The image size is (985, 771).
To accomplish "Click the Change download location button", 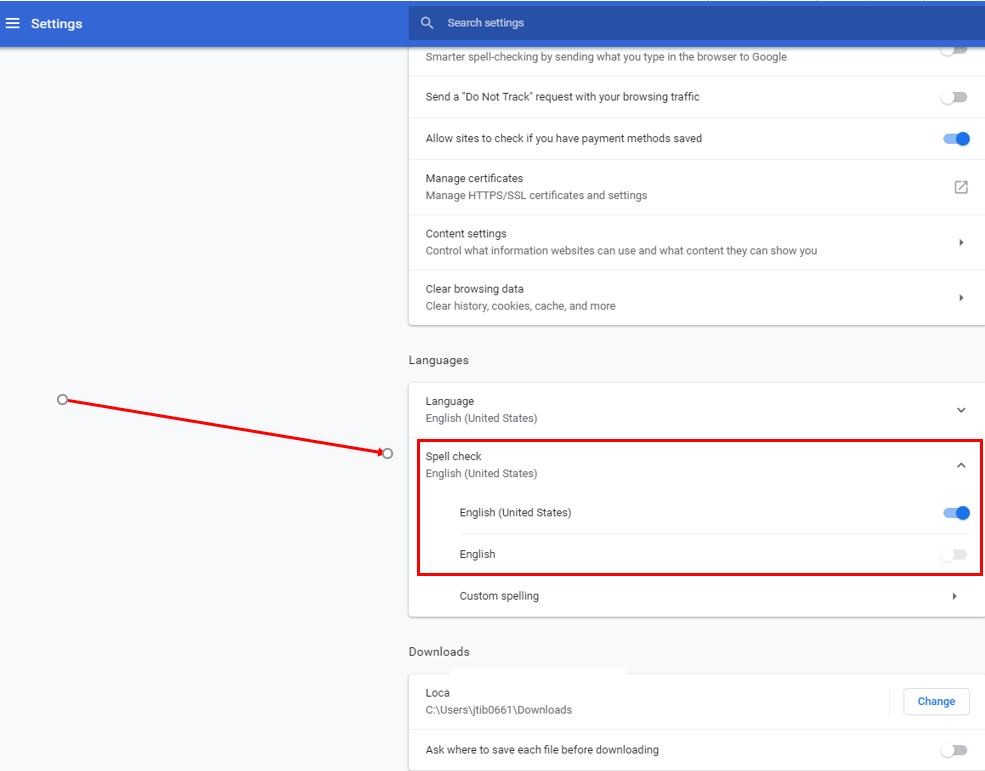I will coord(936,701).
